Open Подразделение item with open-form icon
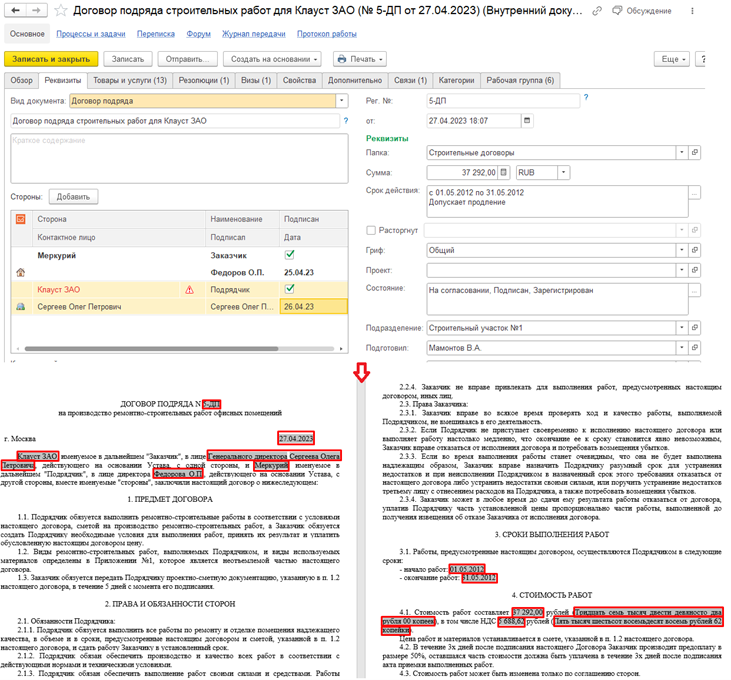Image resolution: width=731 pixels, height=680 pixels. (x=695, y=328)
